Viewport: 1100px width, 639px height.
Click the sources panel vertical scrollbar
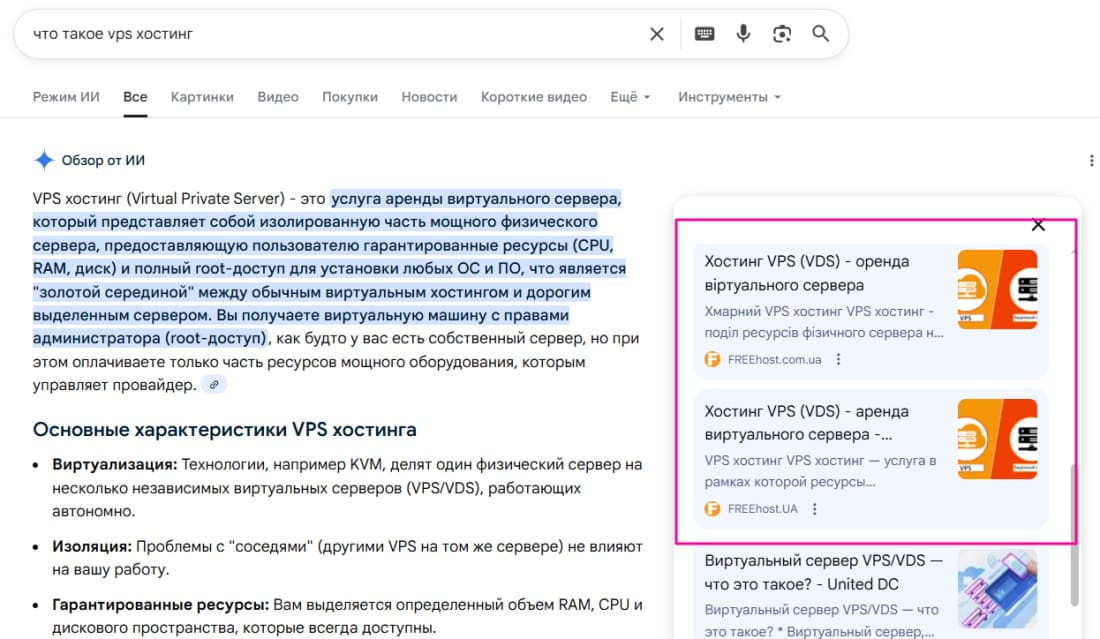click(x=1075, y=535)
